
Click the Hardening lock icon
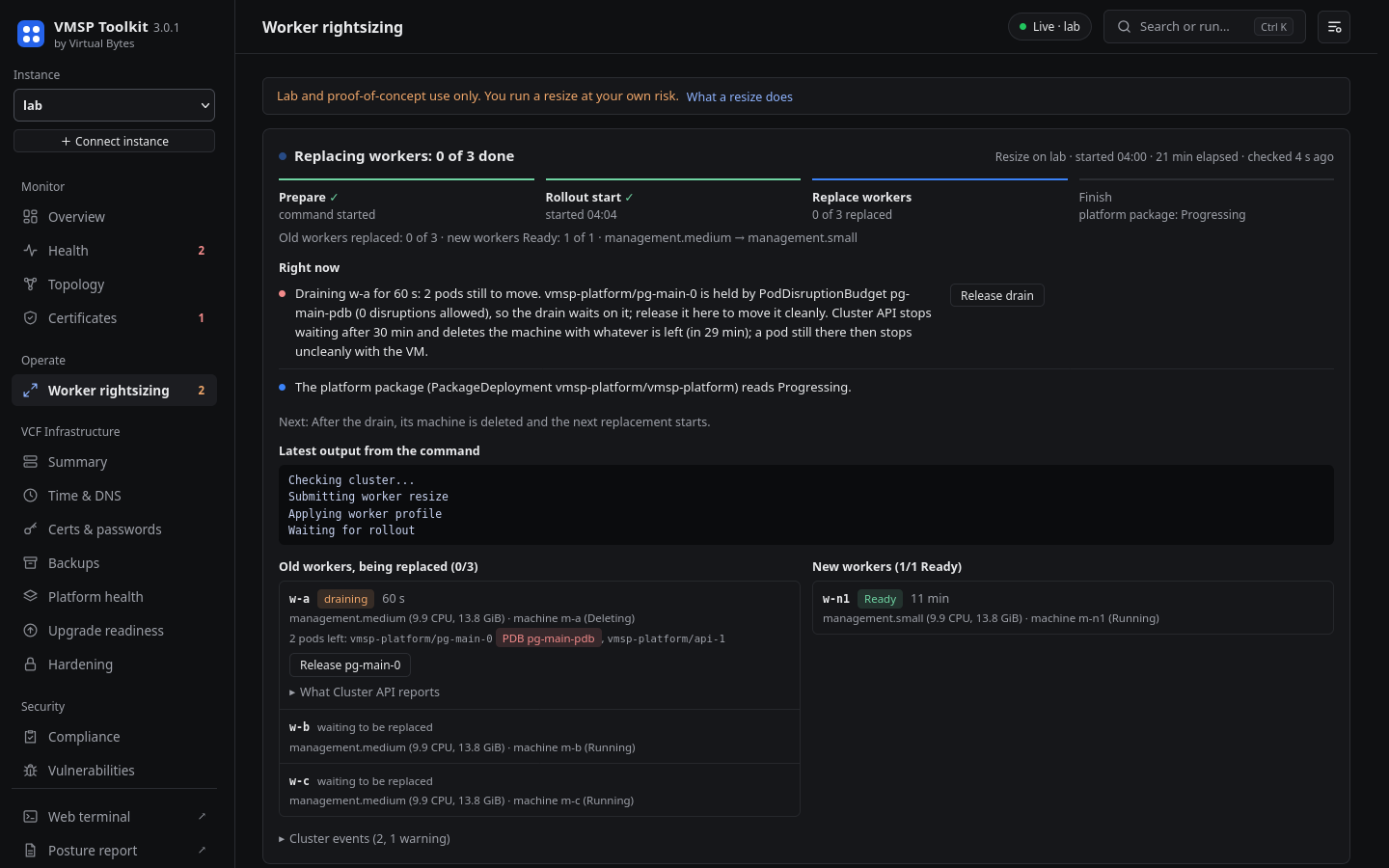click(x=31, y=665)
